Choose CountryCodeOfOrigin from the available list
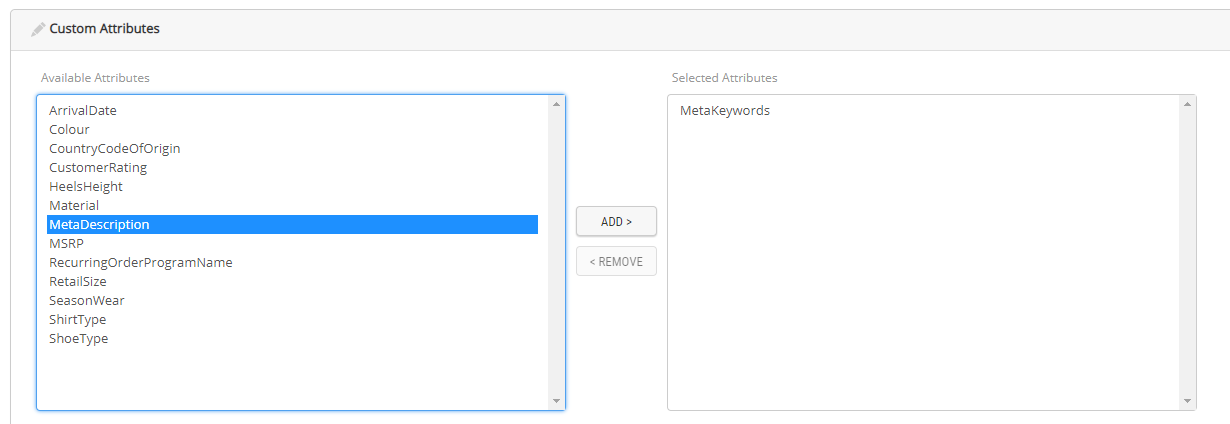1230x424 pixels. point(114,148)
